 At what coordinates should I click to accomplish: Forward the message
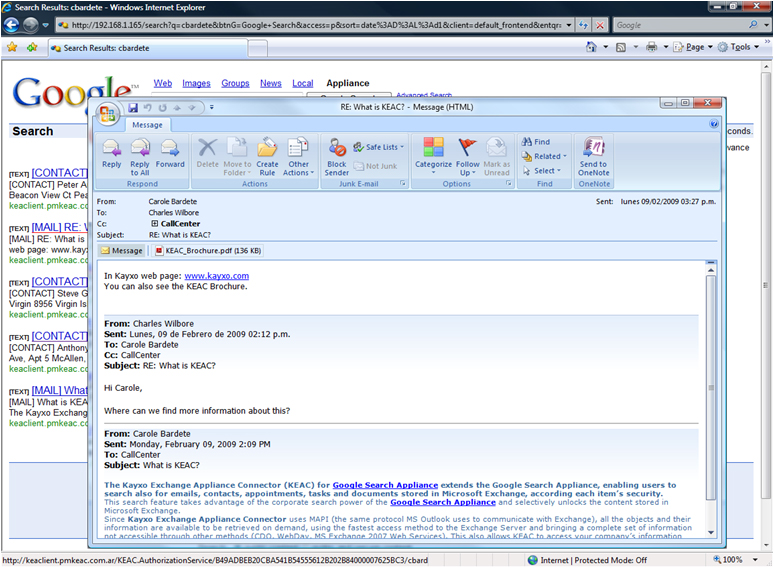pos(170,153)
